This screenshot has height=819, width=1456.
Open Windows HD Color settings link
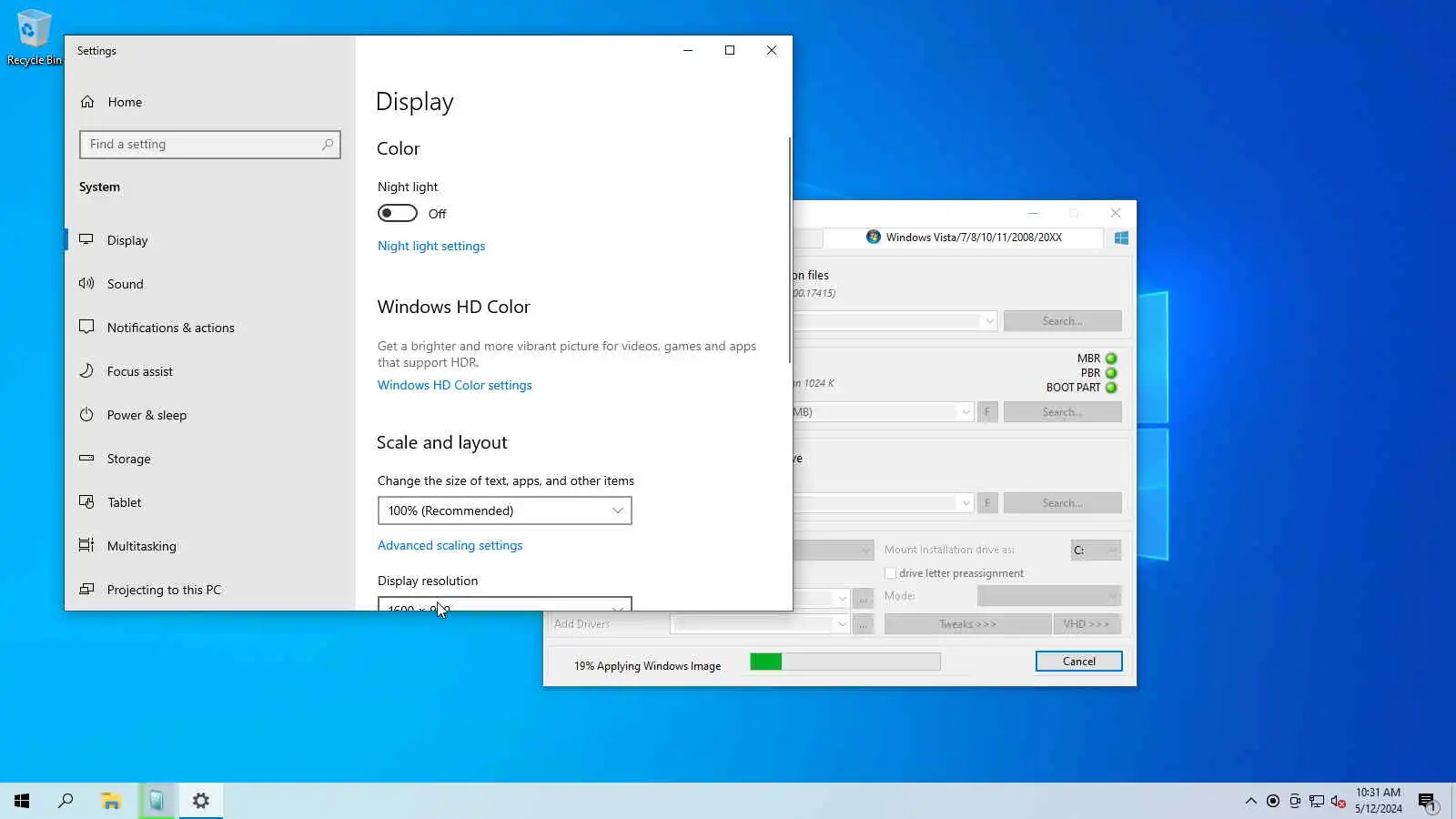click(455, 385)
